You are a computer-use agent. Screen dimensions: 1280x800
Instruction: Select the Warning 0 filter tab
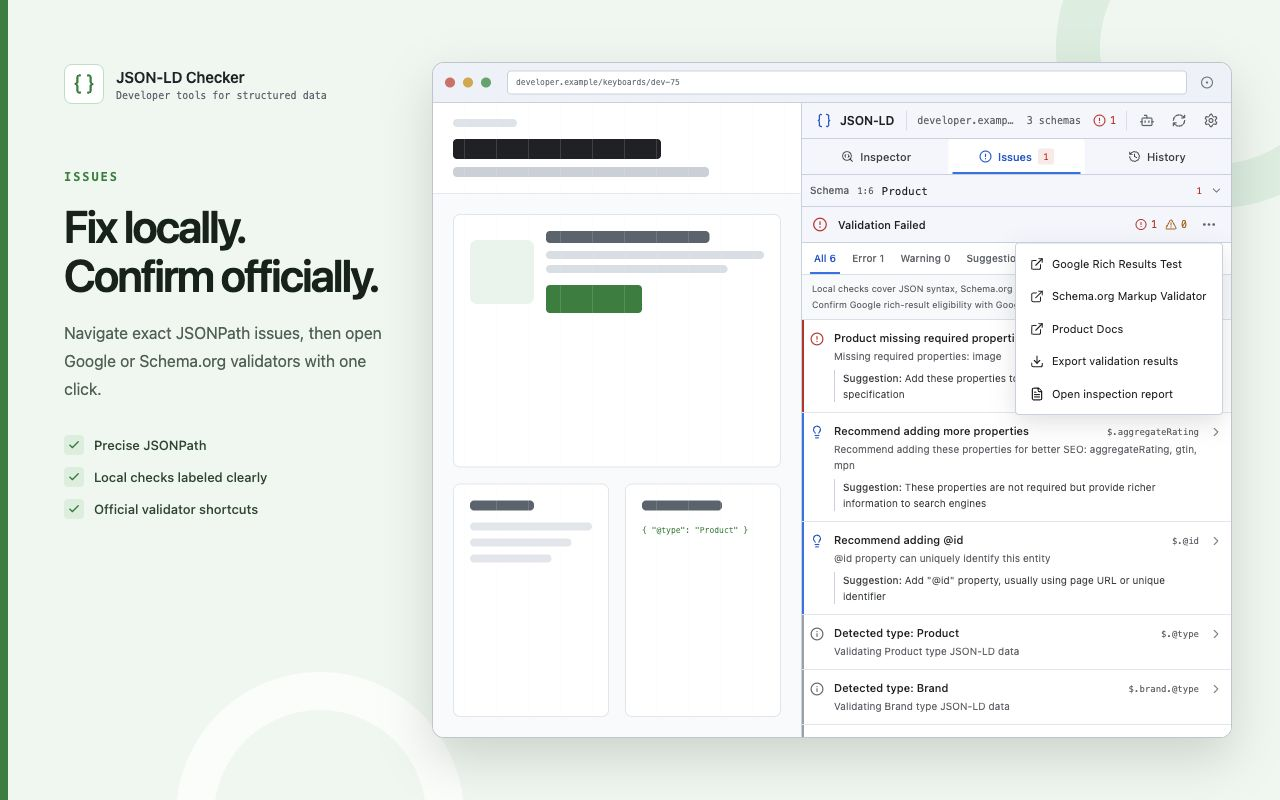point(925,259)
